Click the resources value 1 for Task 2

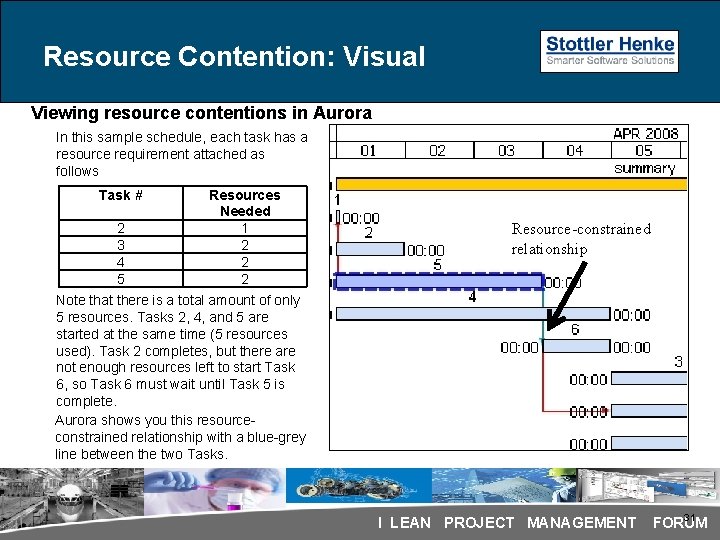coord(245,228)
